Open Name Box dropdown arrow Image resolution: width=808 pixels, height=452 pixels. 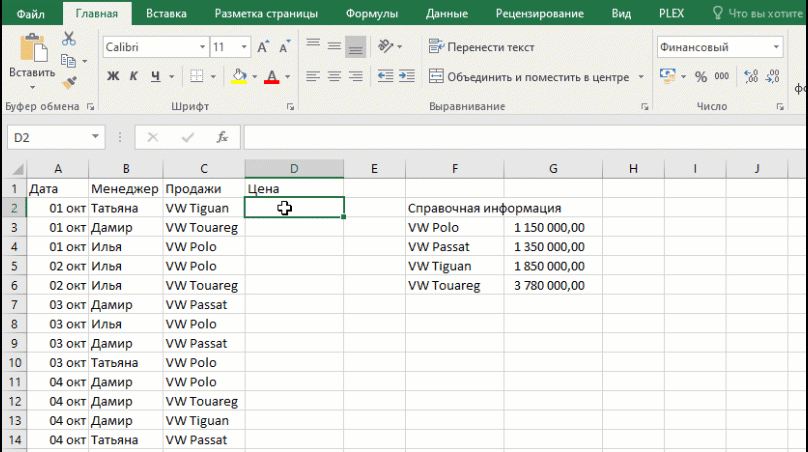pyautogui.click(x=95, y=137)
